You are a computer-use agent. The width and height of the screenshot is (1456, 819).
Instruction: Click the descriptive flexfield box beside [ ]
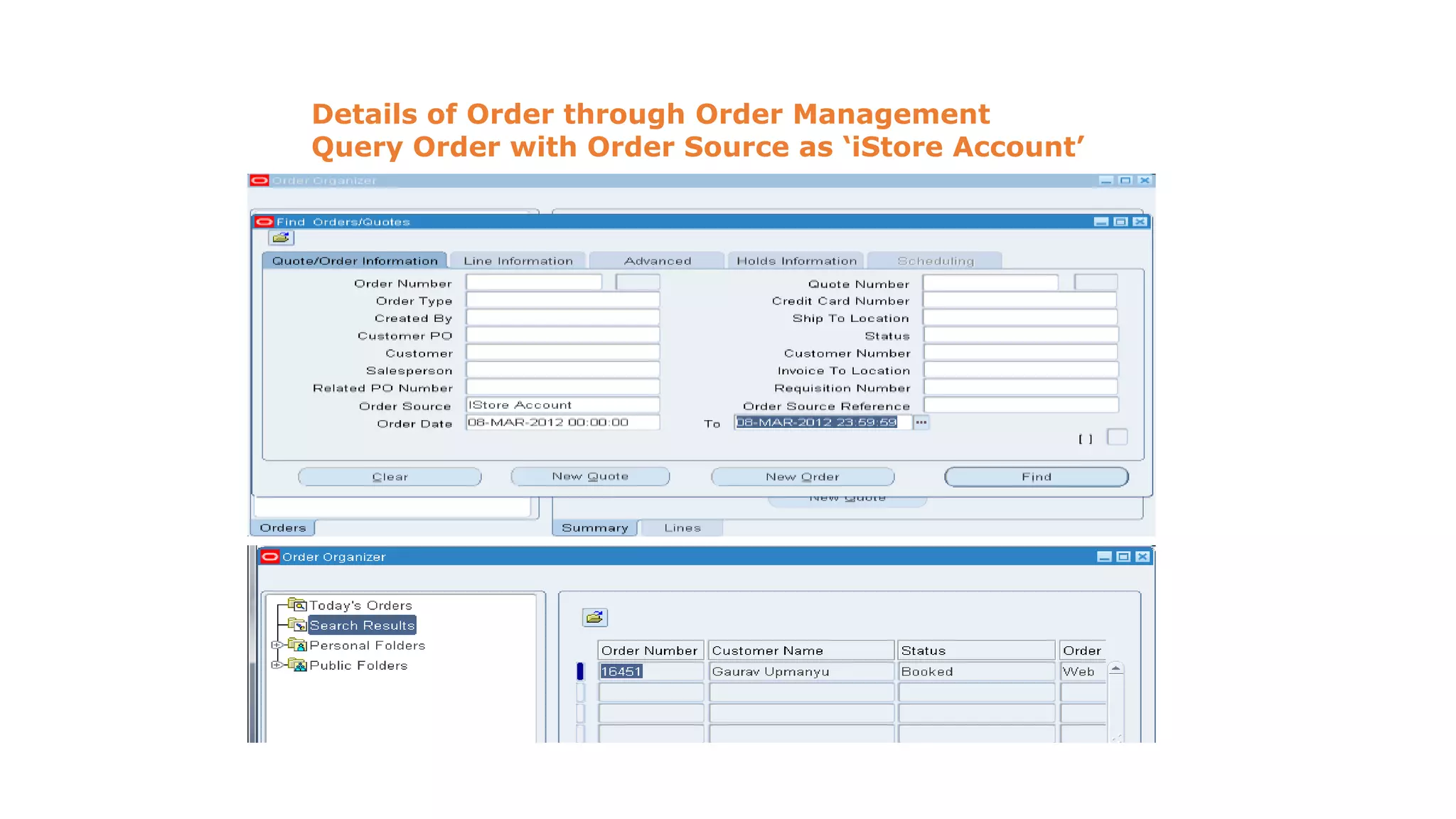tap(1118, 437)
